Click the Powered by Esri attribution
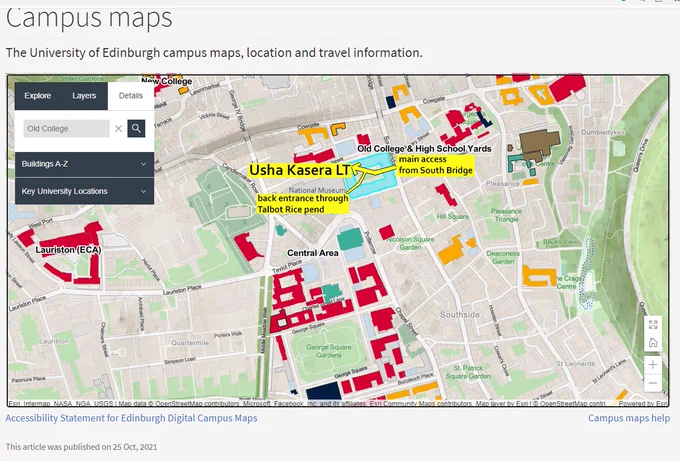The image size is (680, 461). tap(643, 404)
